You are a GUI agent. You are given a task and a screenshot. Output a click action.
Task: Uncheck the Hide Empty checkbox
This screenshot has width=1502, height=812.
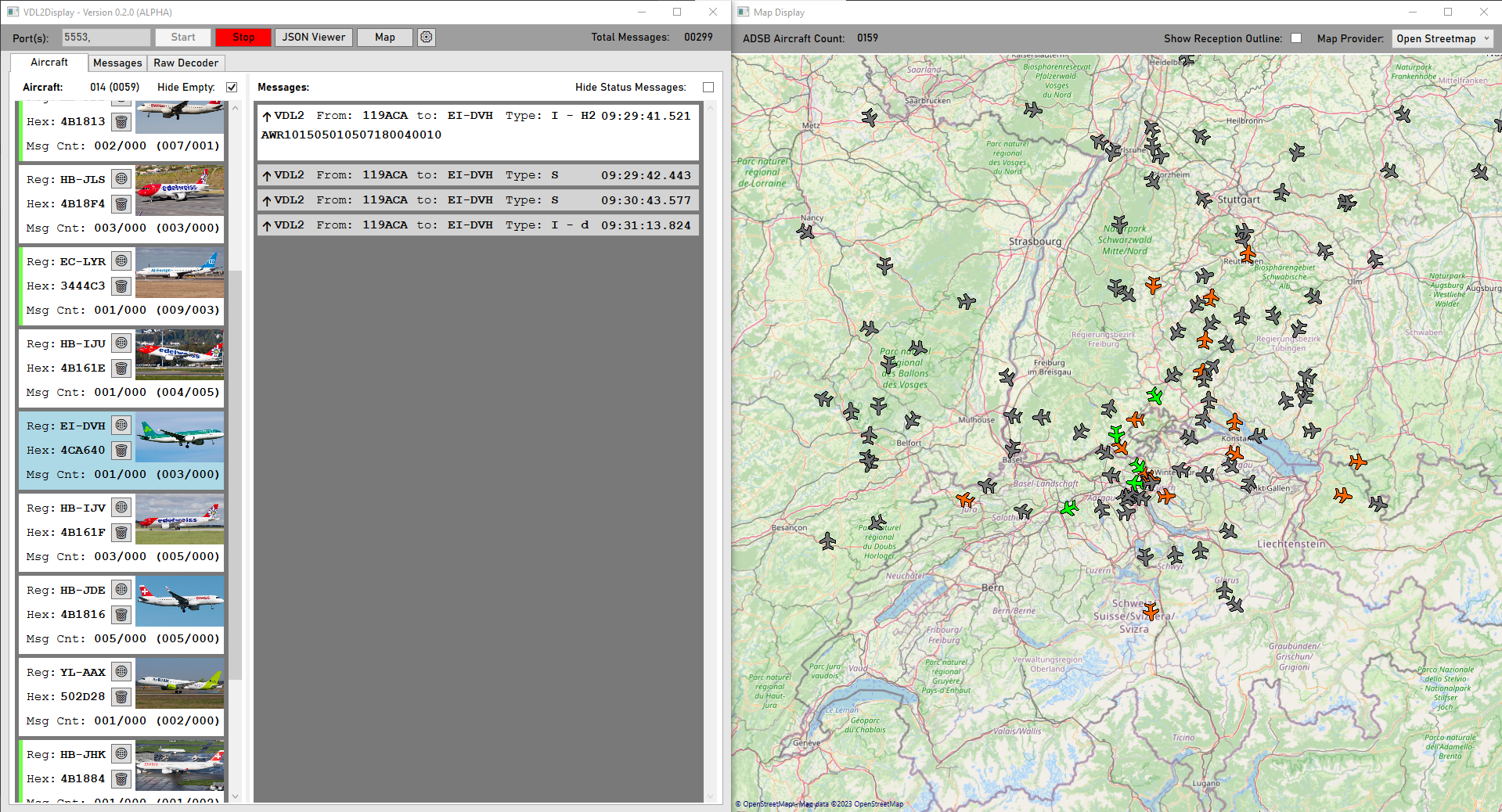pos(232,88)
